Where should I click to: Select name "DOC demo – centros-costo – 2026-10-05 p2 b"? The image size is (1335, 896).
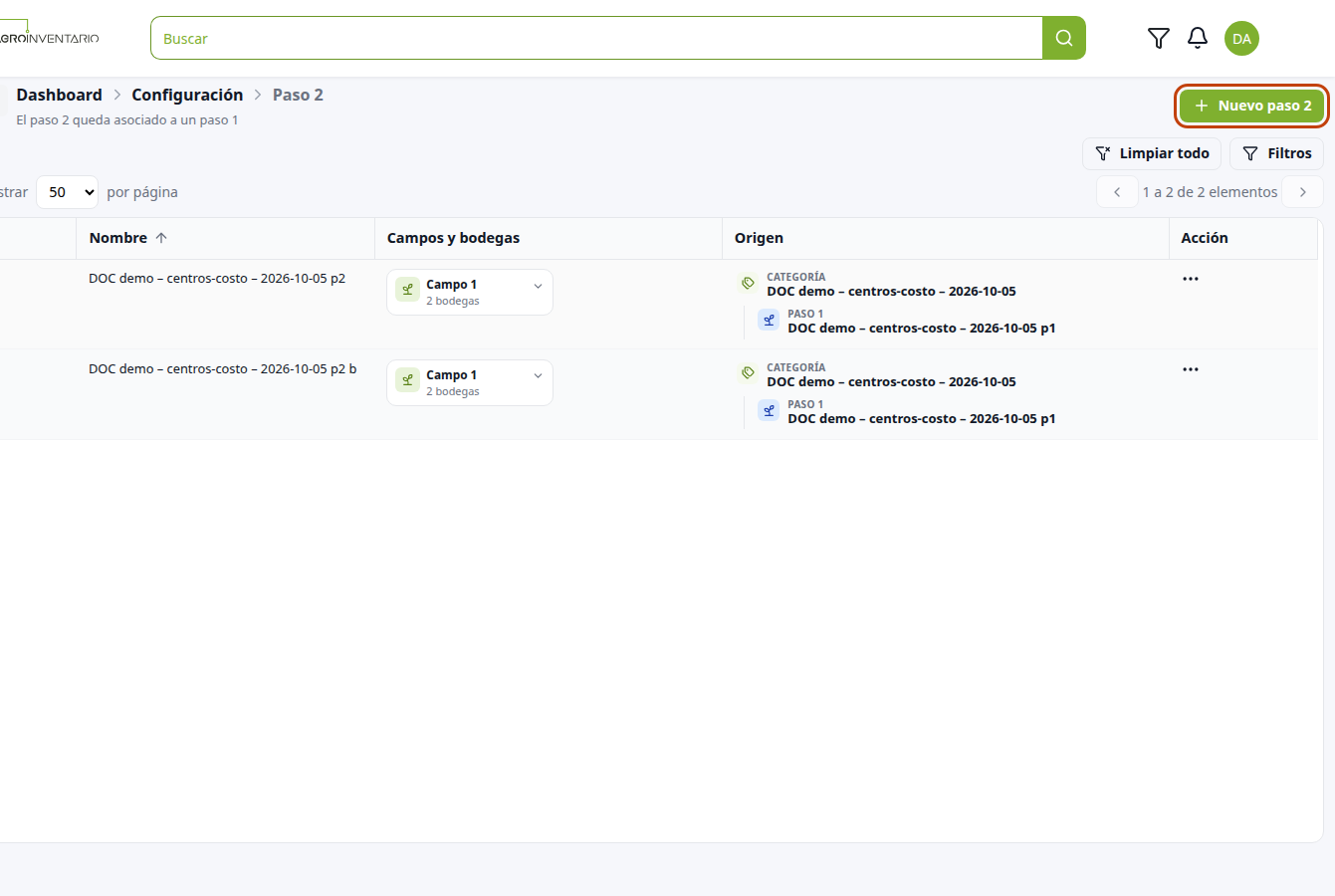[222, 369]
